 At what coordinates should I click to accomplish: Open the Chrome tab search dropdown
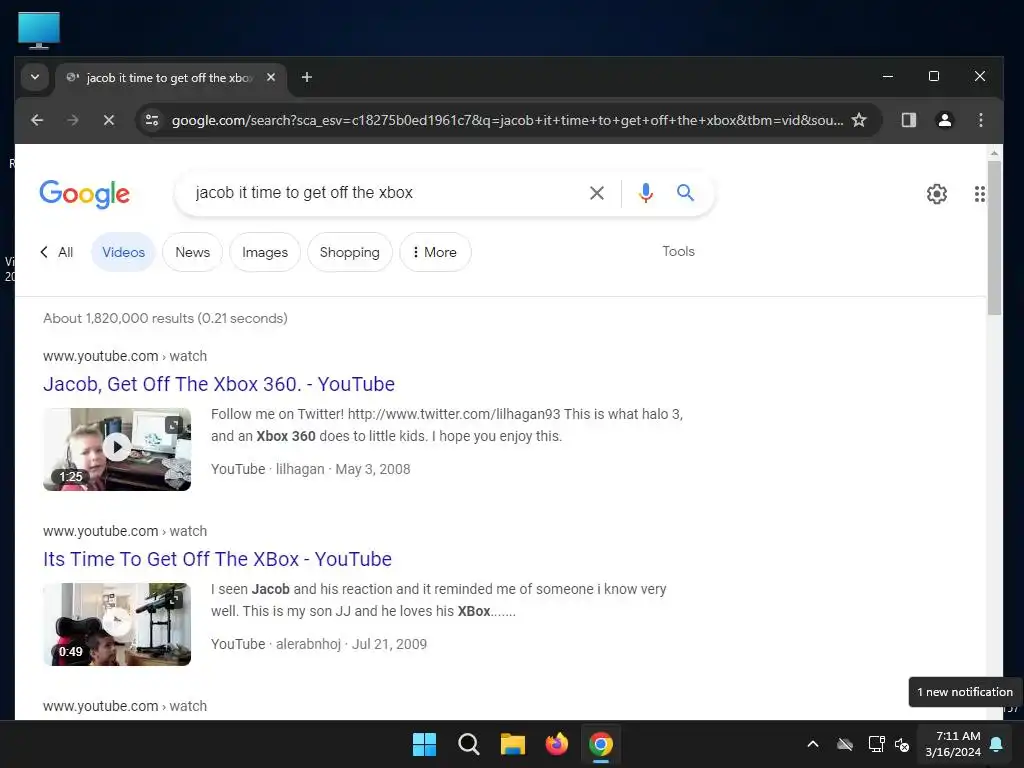coord(35,77)
